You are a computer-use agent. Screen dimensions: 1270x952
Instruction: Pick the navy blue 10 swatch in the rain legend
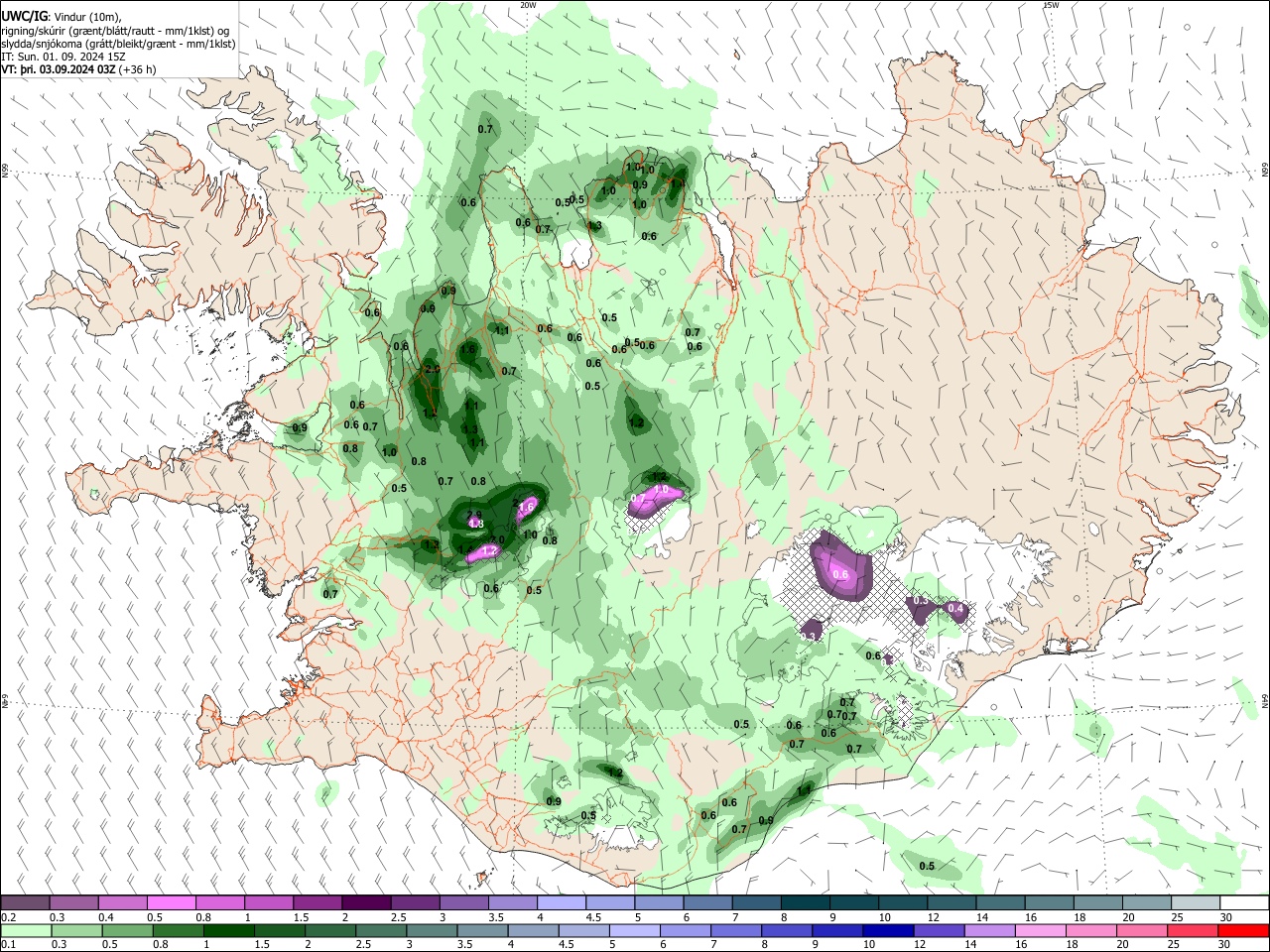point(886,930)
